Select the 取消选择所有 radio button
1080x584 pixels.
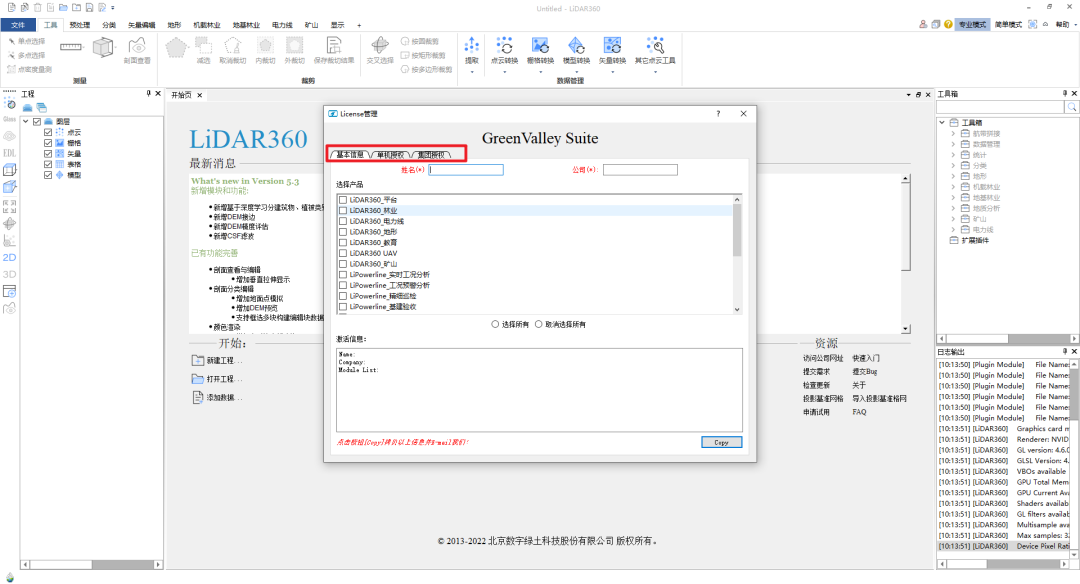tap(539, 324)
